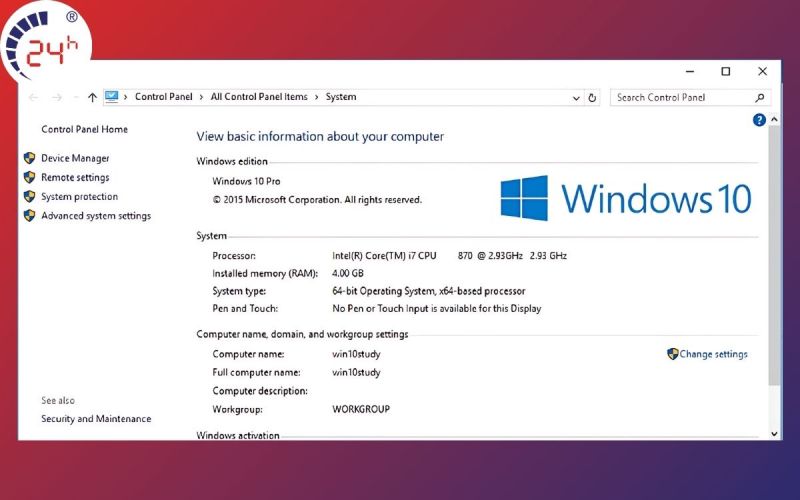Open Remote settings link
800x500 pixels.
pyautogui.click(x=76, y=178)
